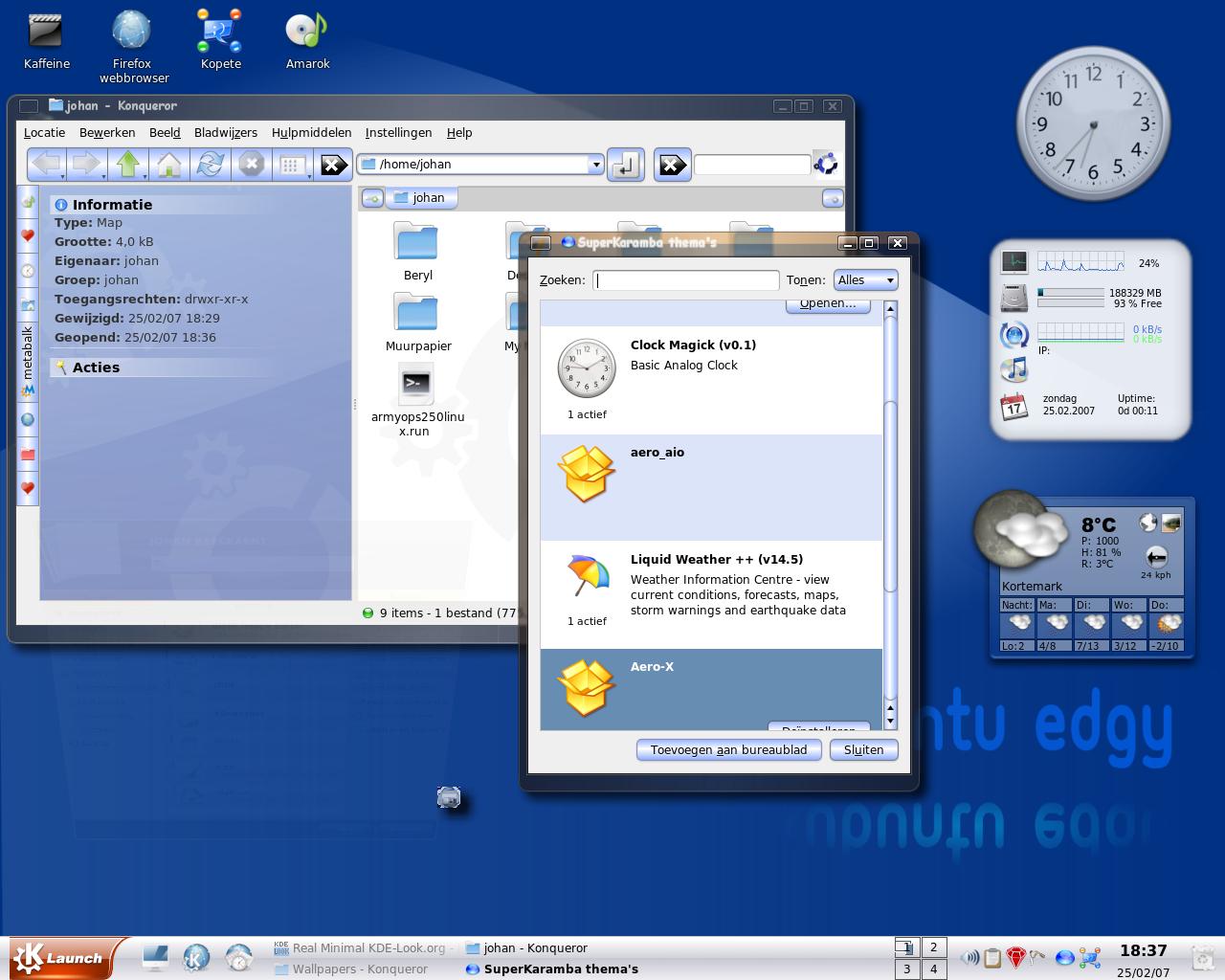Clear the location bar in Konqueror
The height and width of the screenshot is (980, 1225).
(333, 165)
